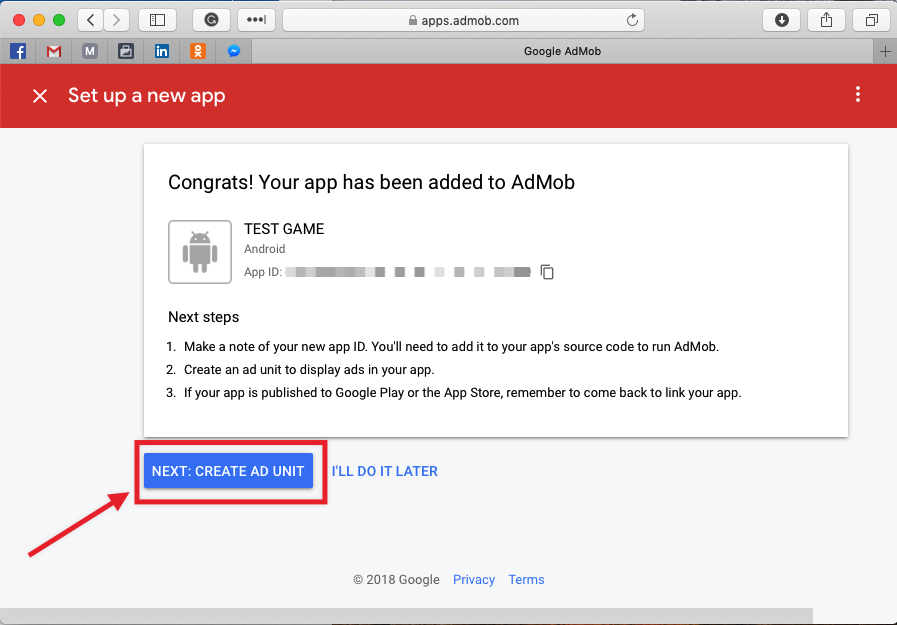
Task: Reload the page with refresh icon
Action: 632,21
